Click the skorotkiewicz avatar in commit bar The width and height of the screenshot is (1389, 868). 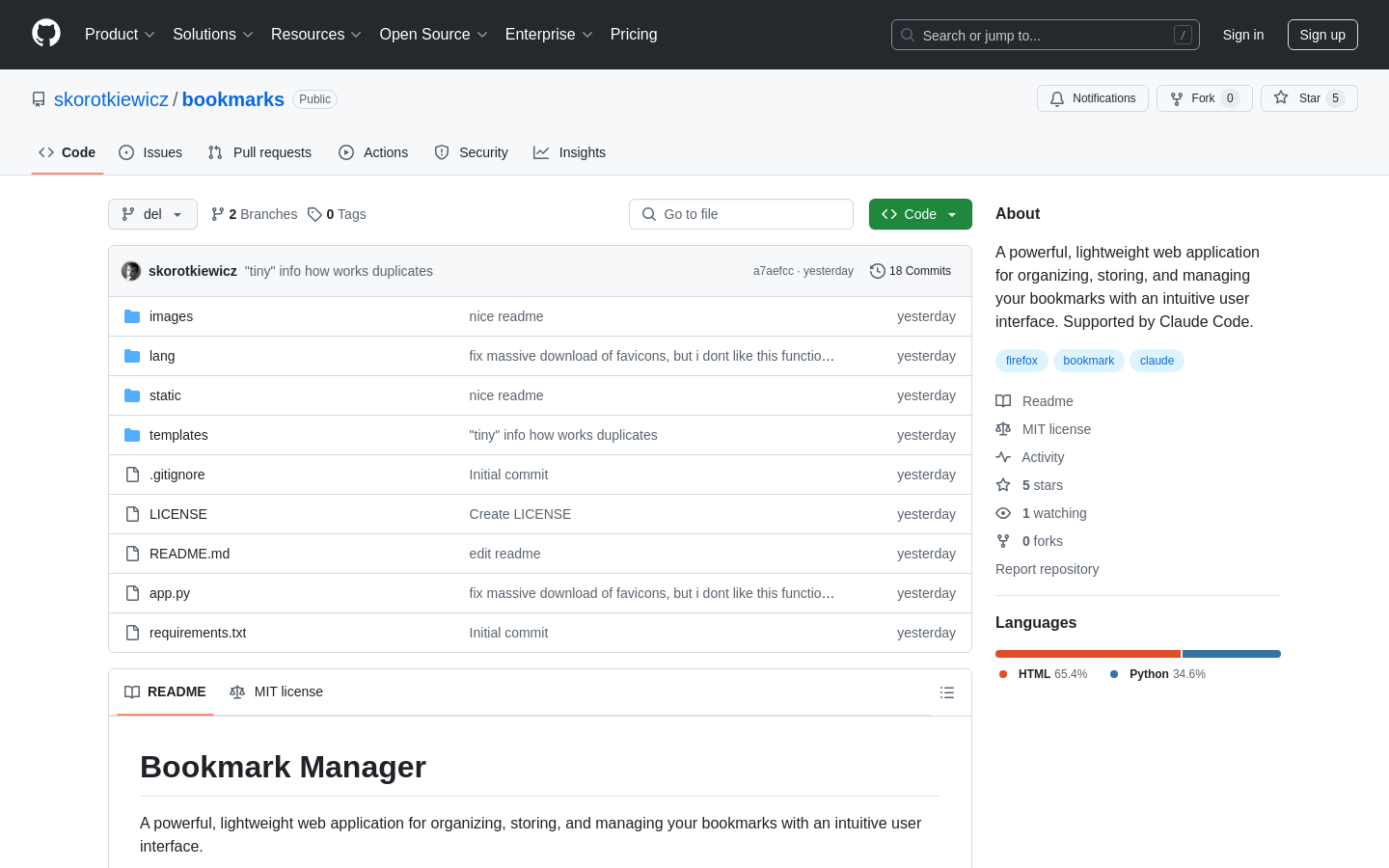coord(131,271)
